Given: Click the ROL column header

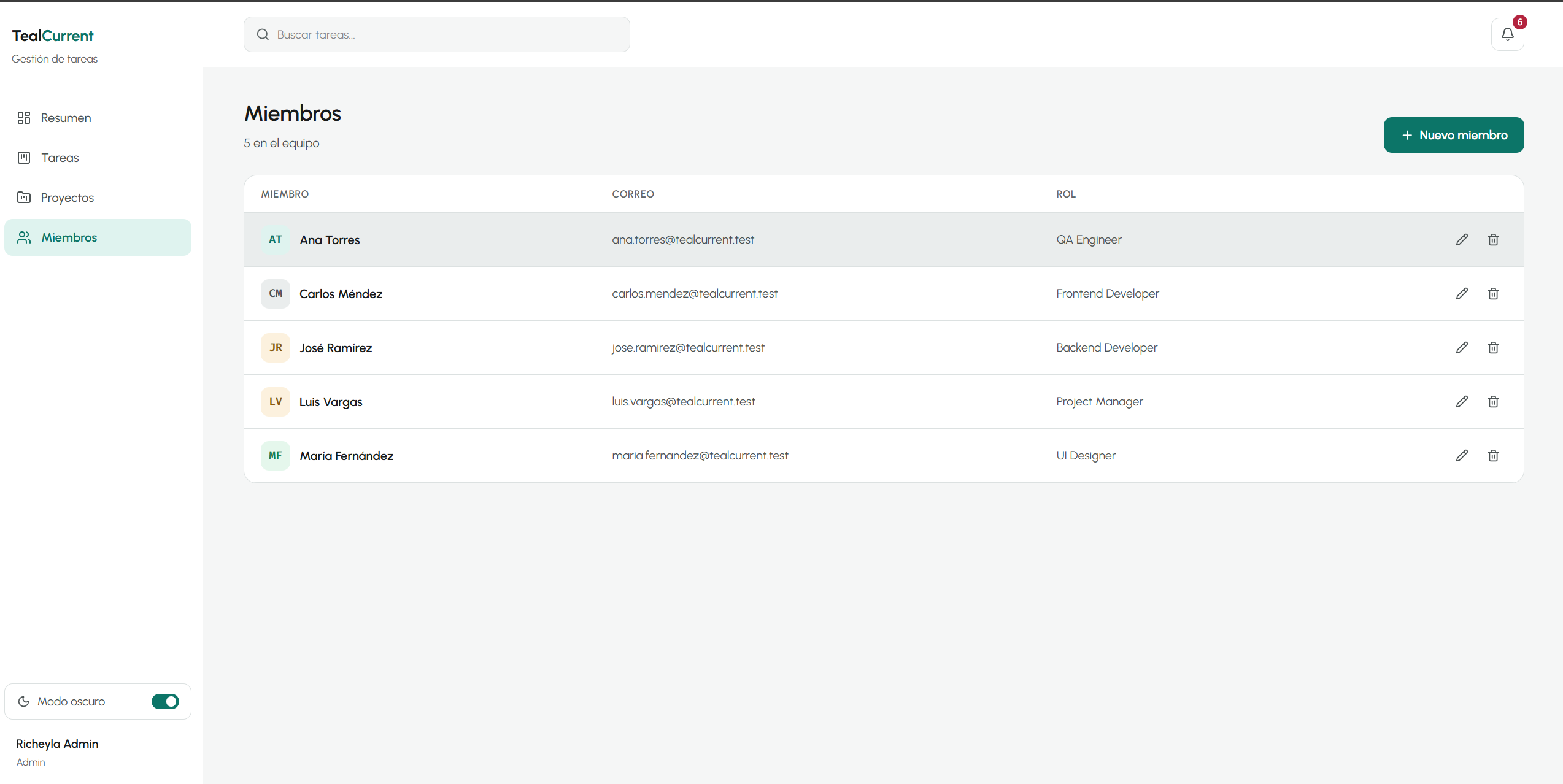Looking at the screenshot, I should tap(1065, 194).
